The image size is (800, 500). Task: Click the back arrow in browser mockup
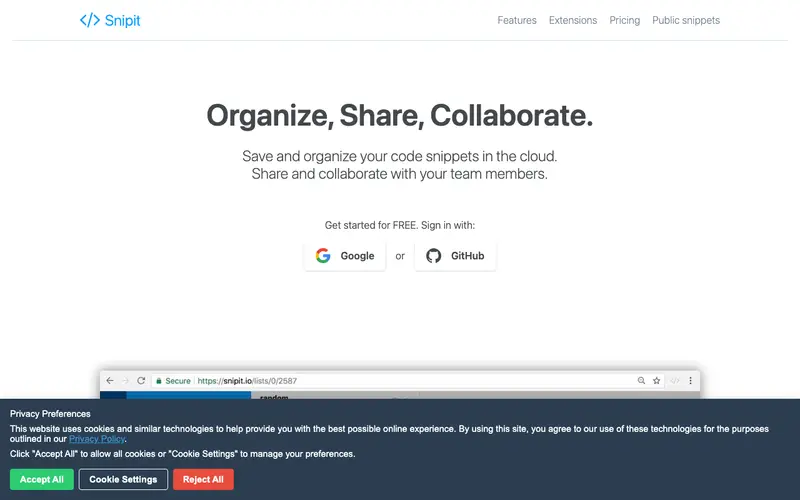[x=110, y=381]
